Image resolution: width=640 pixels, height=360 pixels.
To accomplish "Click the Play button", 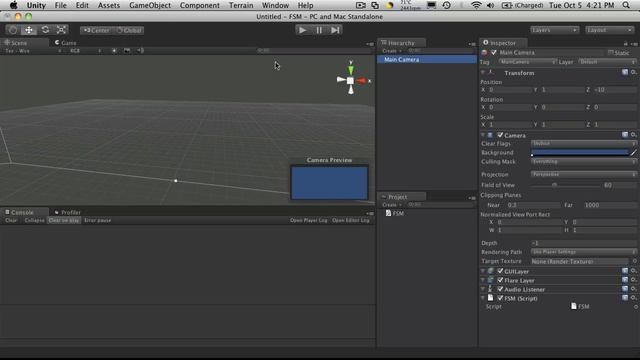I will point(302,30).
